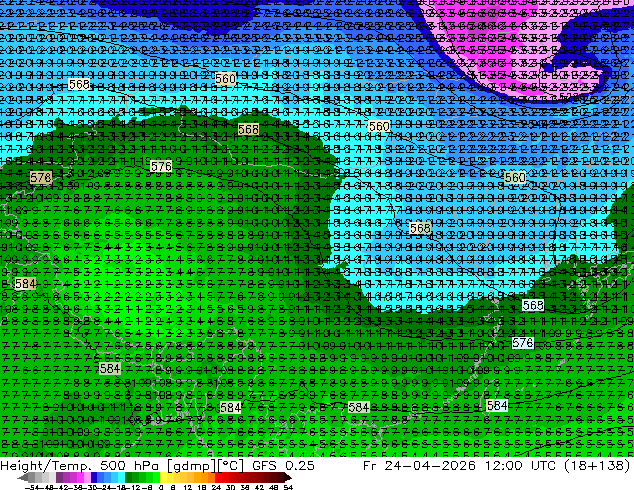
Task: Click the 'Height/Temp.' title text
Action: [47, 465]
